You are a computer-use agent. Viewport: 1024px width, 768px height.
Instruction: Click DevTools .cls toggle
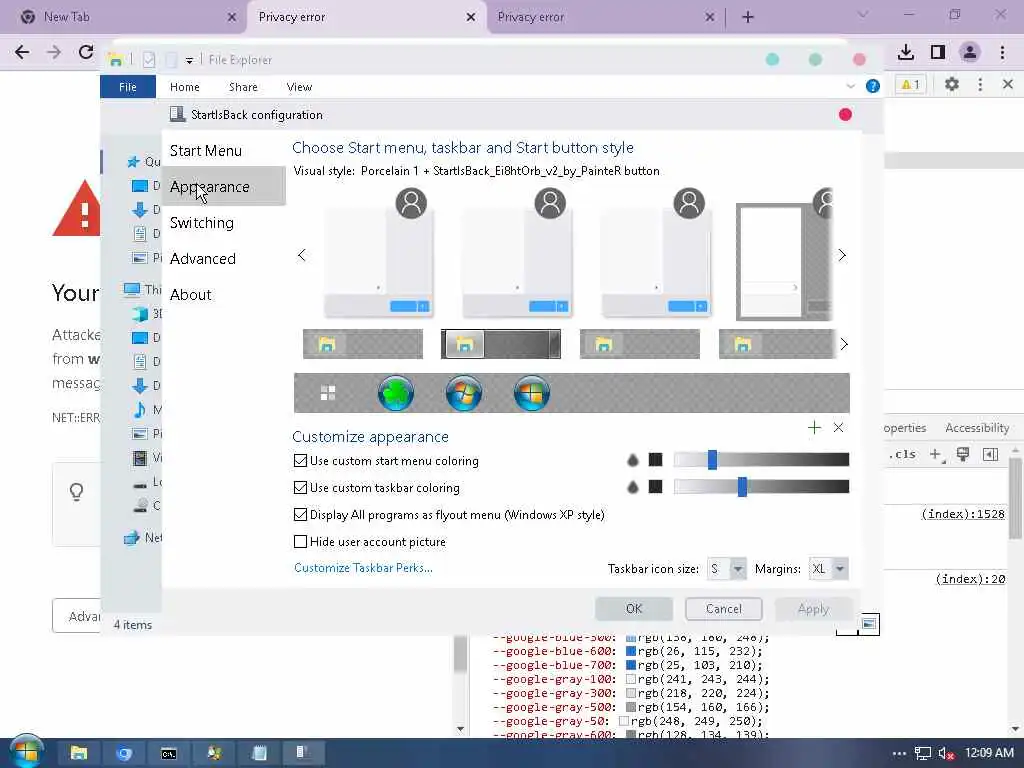pos(902,455)
